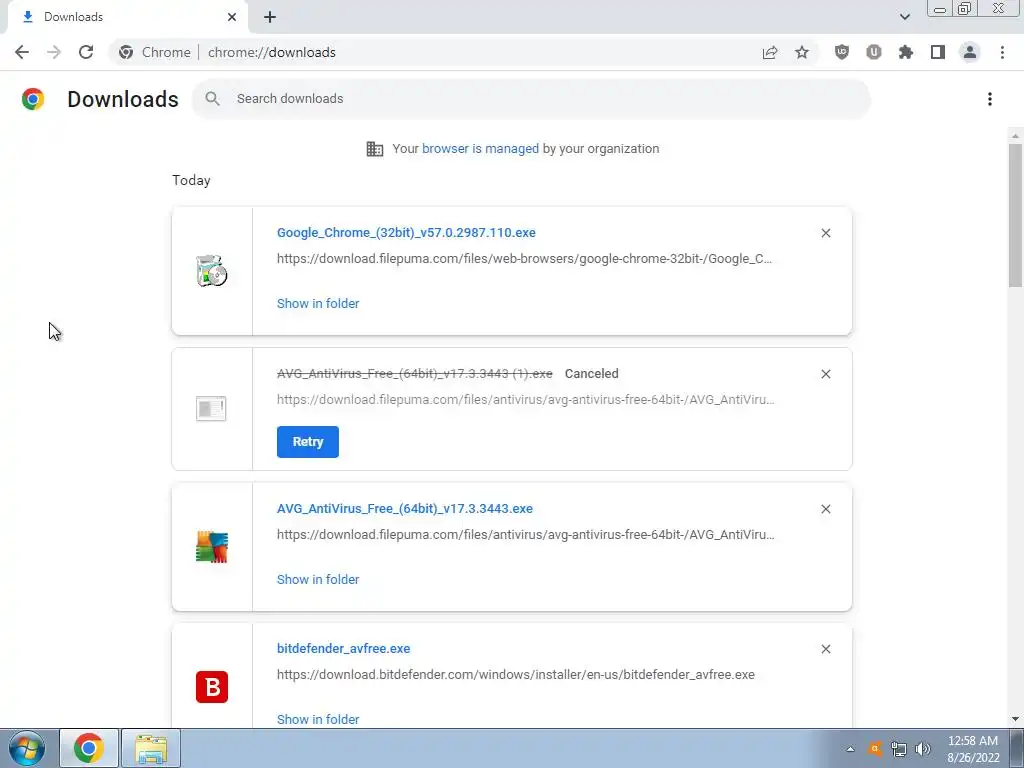This screenshot has width=1024, height=768.
Task: Remove canceled AVG download from list
Action: 825,374
